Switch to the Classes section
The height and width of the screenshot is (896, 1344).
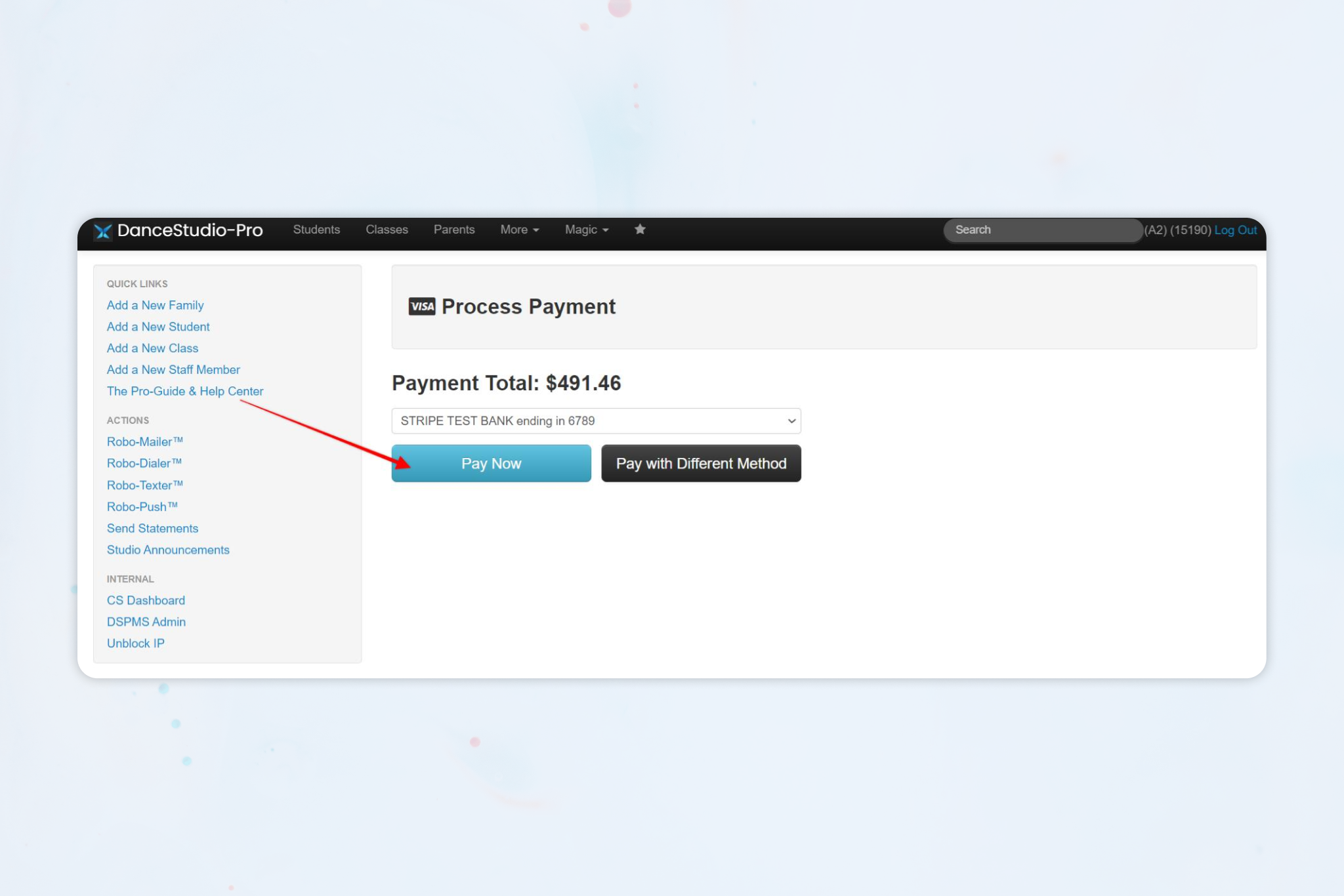[x=387, y=230]
